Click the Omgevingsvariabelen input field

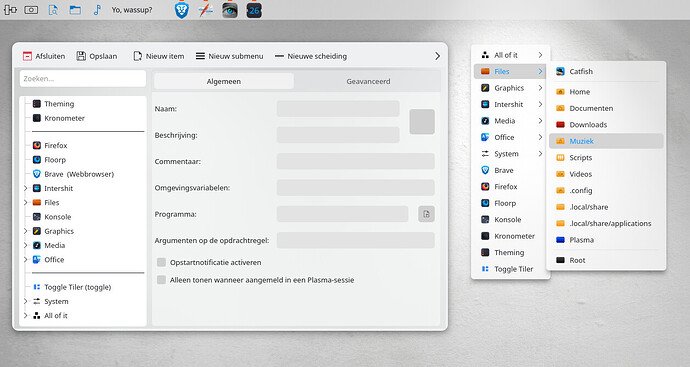click(x=356, y=188)
